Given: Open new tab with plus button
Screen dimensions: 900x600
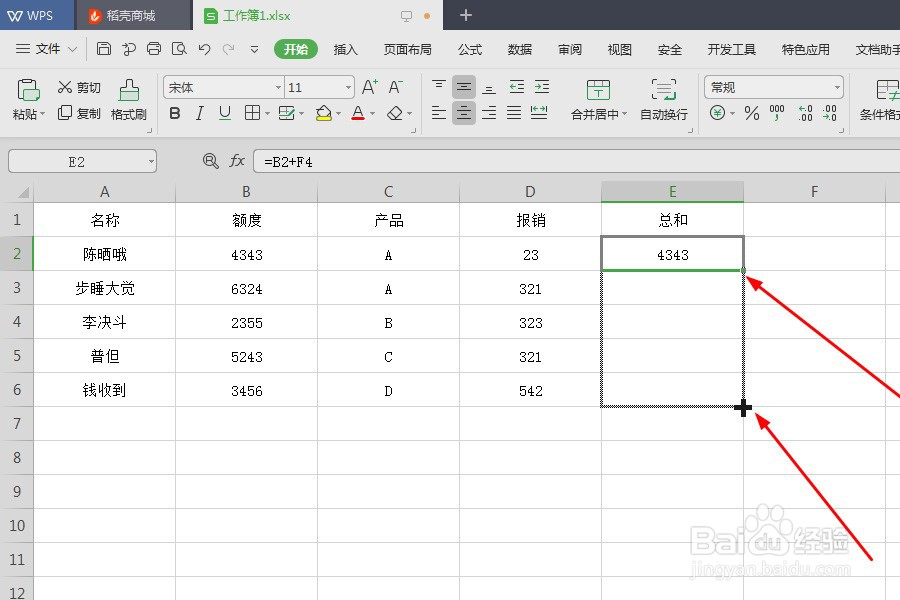Looking at the screenshot, I should click(465, 16).
